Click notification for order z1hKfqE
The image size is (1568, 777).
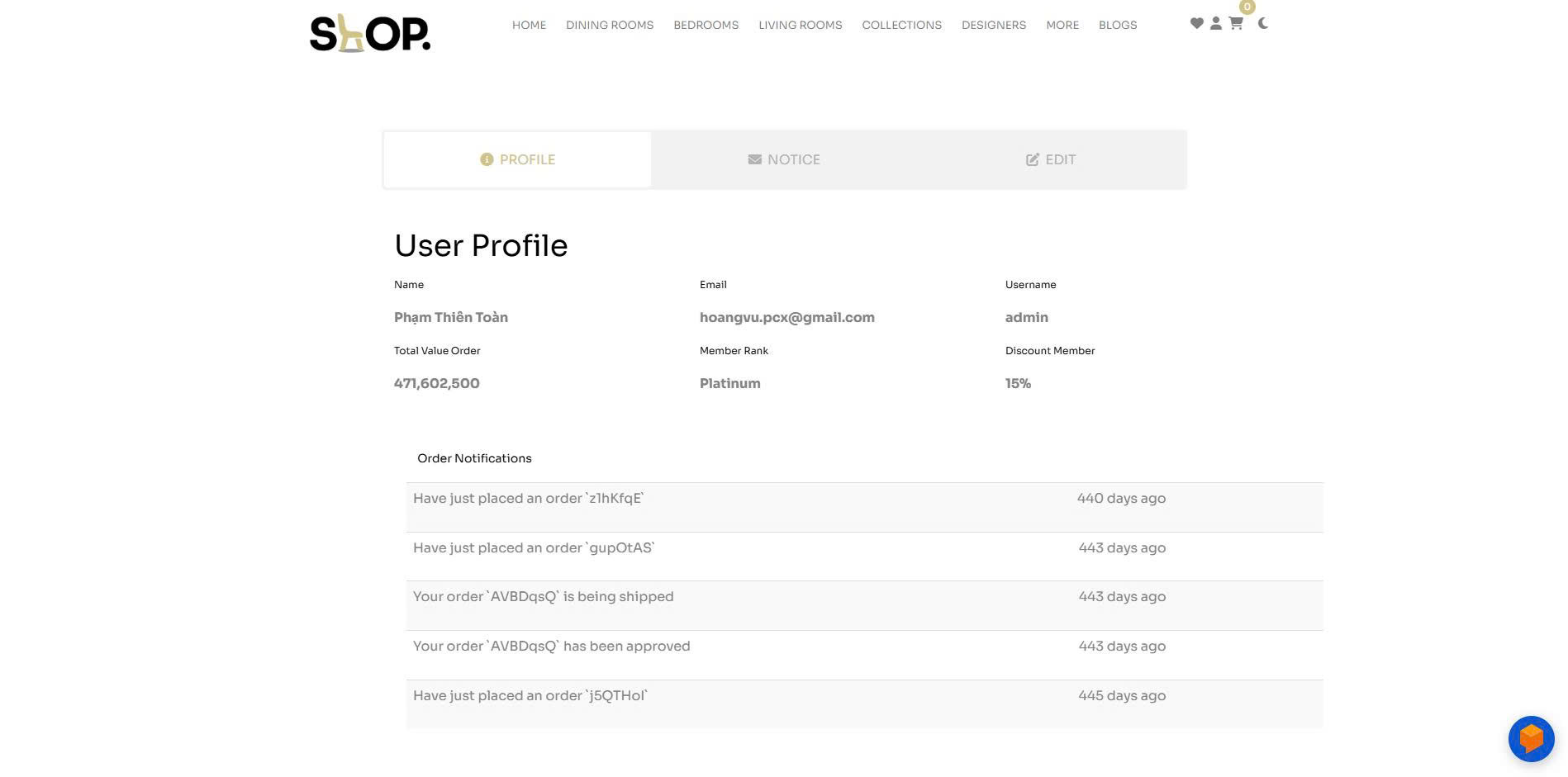click(x=529, y=499)
